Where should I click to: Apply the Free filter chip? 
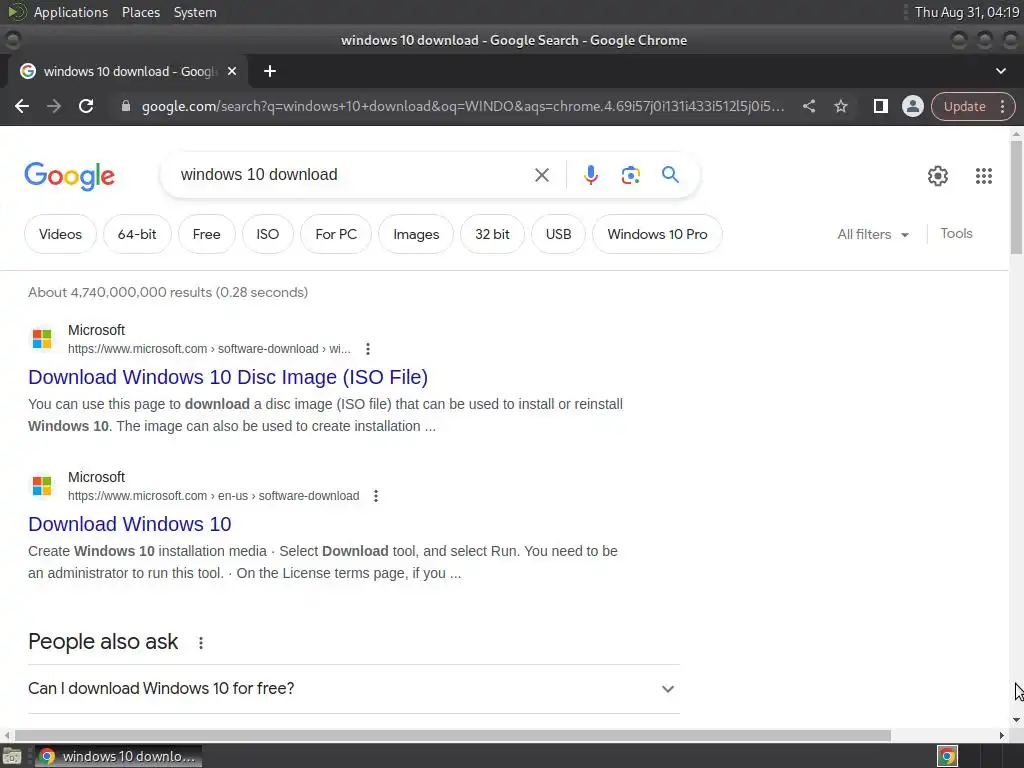[x=206, y=234]
